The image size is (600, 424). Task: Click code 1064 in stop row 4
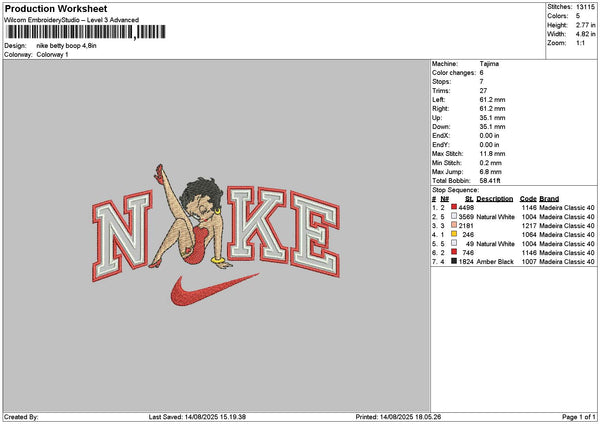point(529,235)
